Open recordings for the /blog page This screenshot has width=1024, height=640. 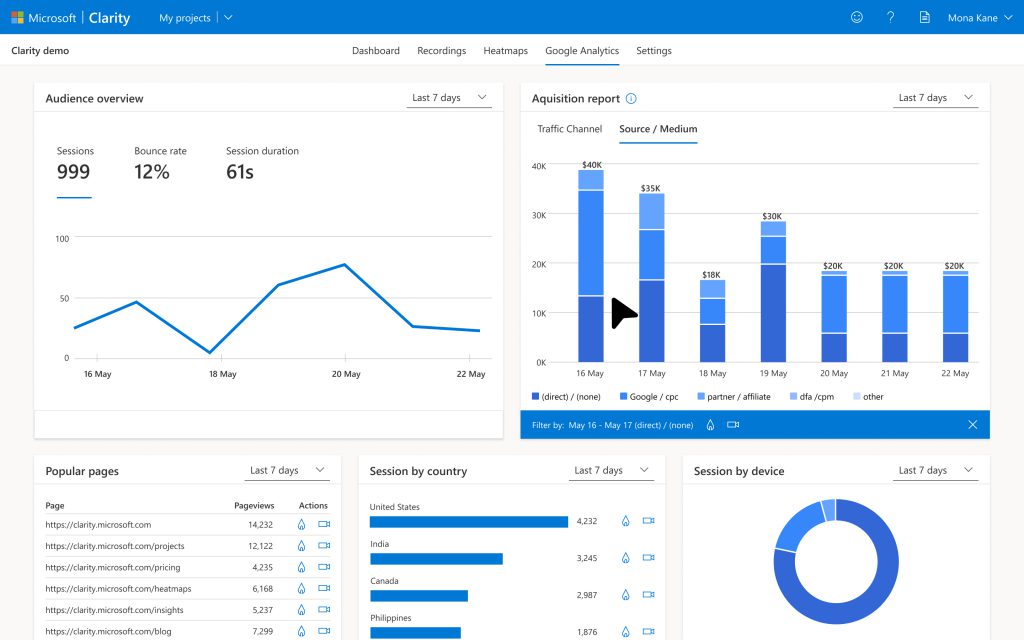(x=324, y=631)
